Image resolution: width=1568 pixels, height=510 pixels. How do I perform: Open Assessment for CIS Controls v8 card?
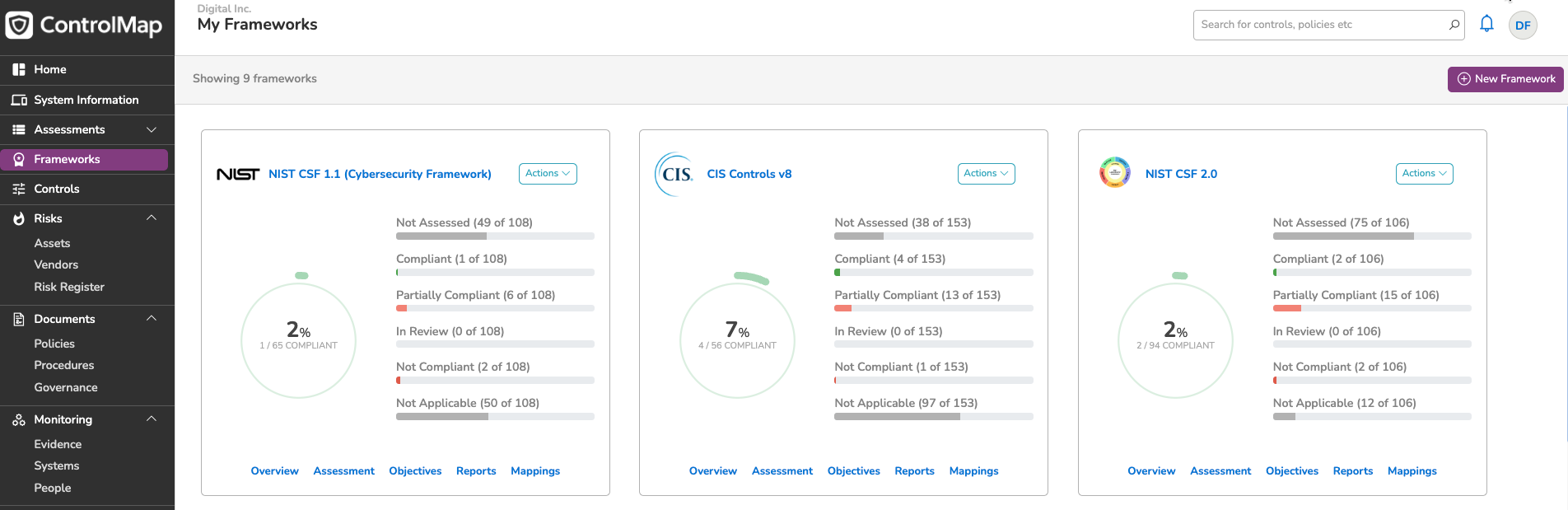coord(782,471)
